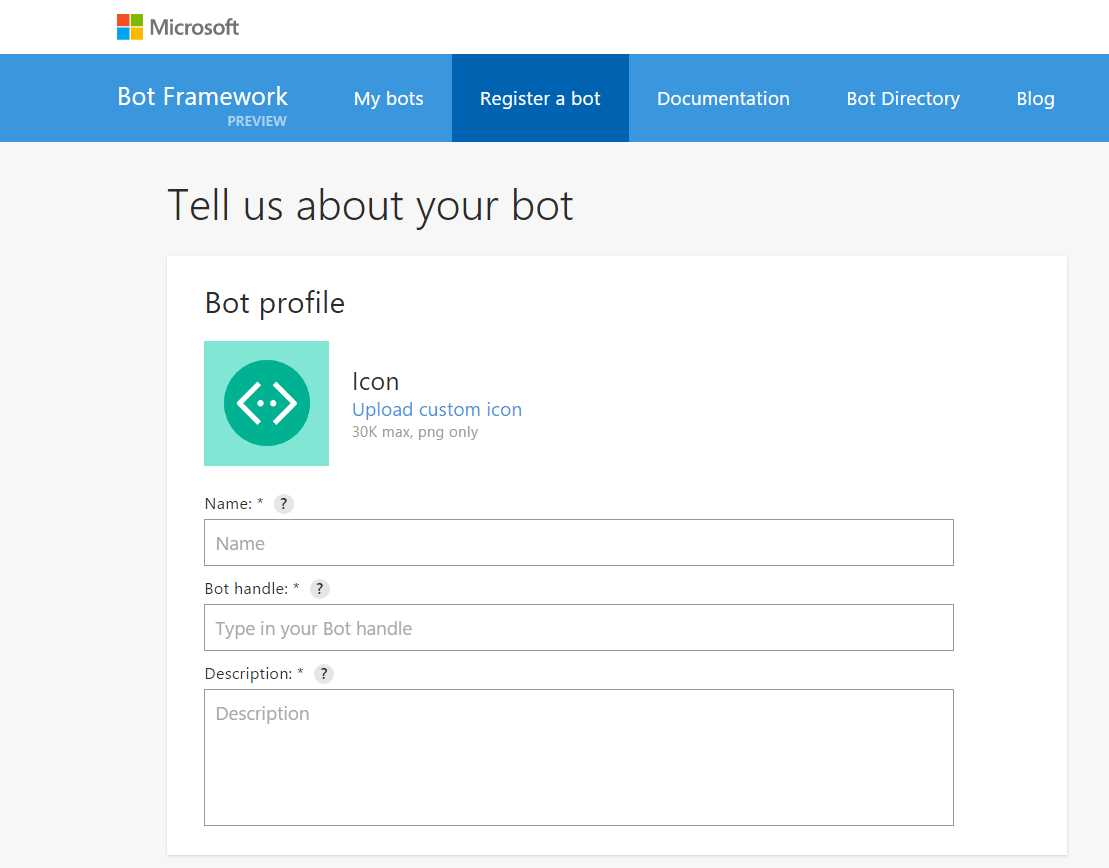1109x868 pixels.
Task: Click inside the Description text area
Action: 578,755
